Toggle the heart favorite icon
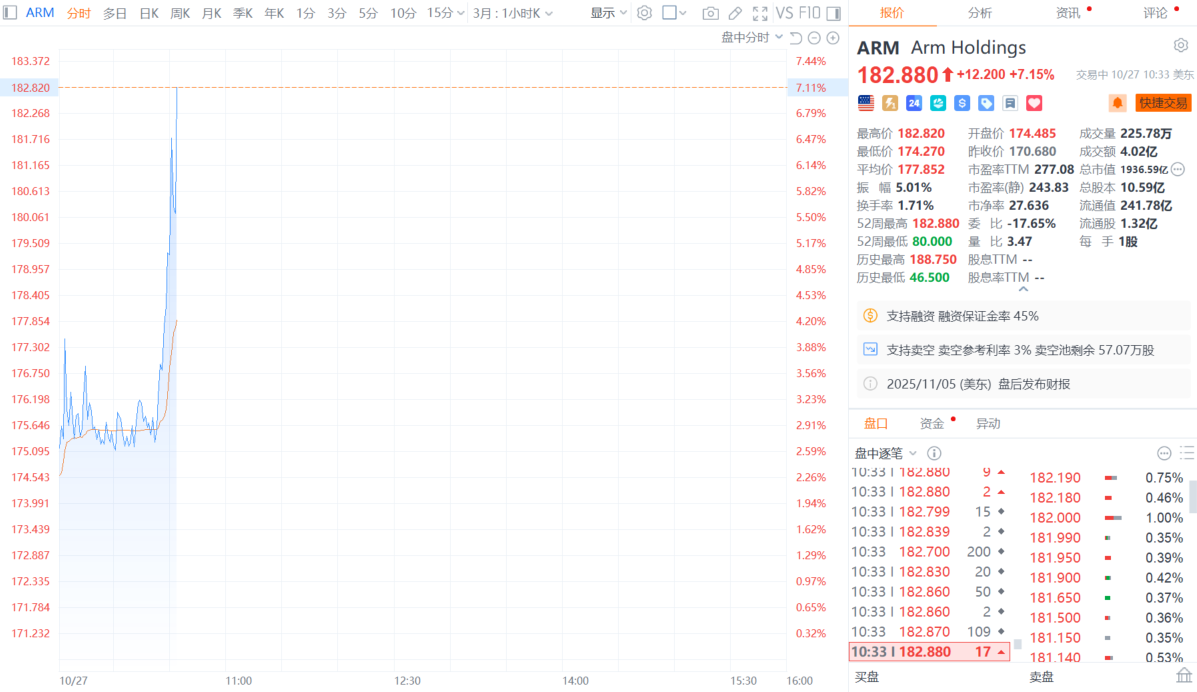 pos(1034,103)
